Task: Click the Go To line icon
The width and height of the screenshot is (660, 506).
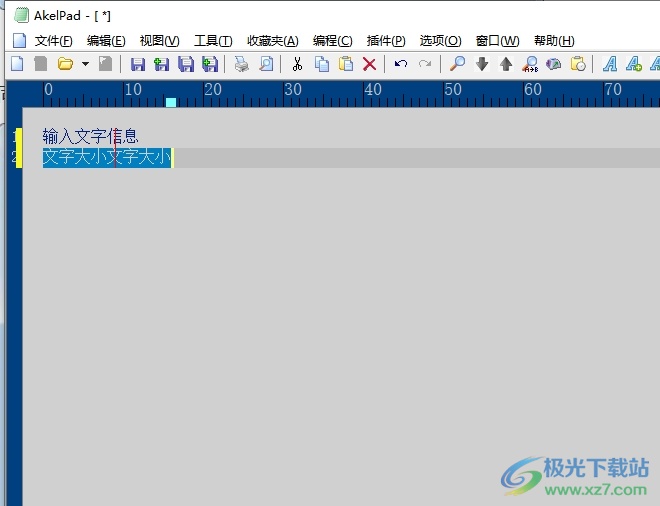Action: [554, 64]
